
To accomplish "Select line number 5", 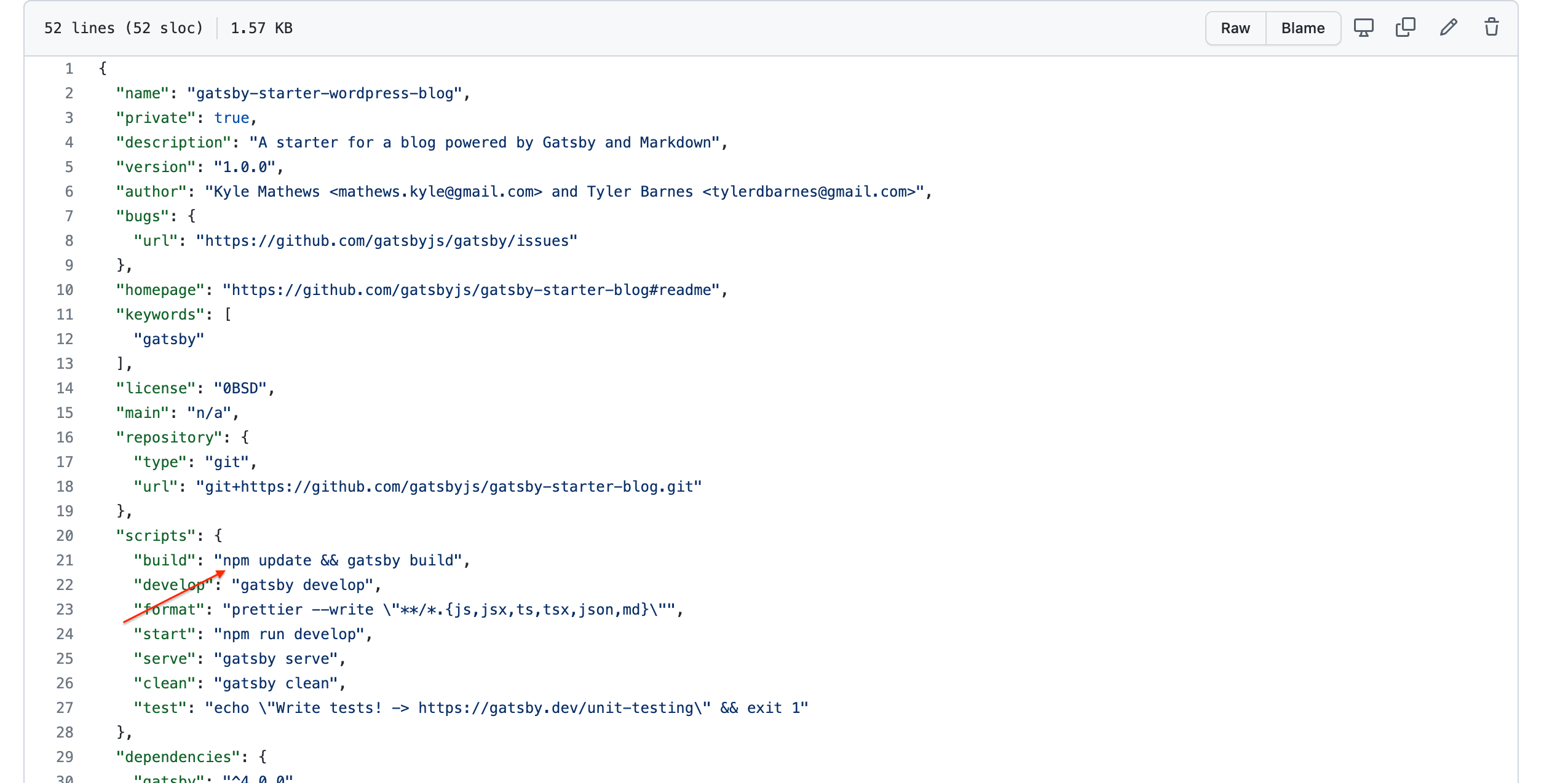I will [x=69, y=167].
